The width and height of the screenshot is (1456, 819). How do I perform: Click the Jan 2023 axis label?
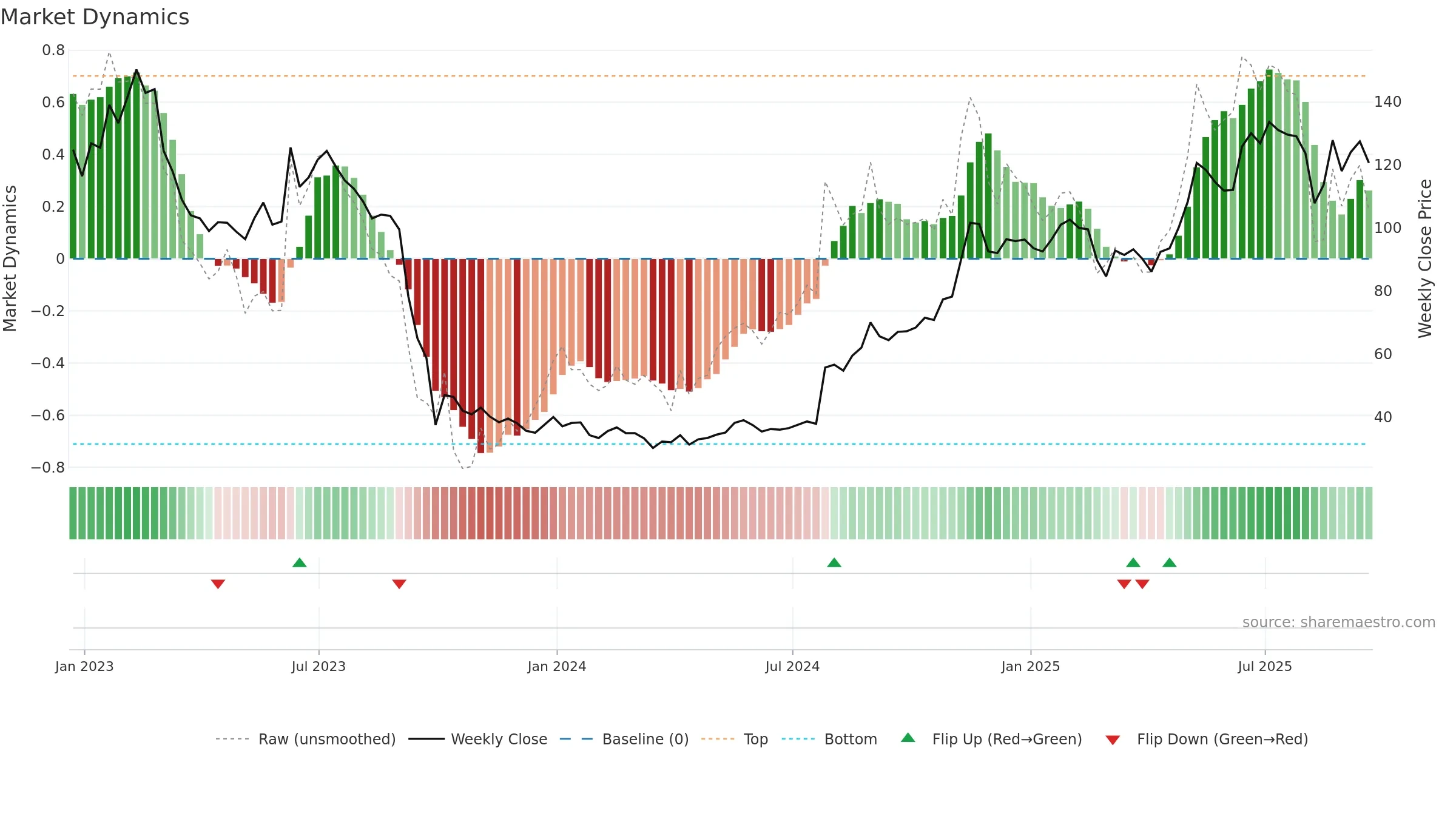pos(84,666)
